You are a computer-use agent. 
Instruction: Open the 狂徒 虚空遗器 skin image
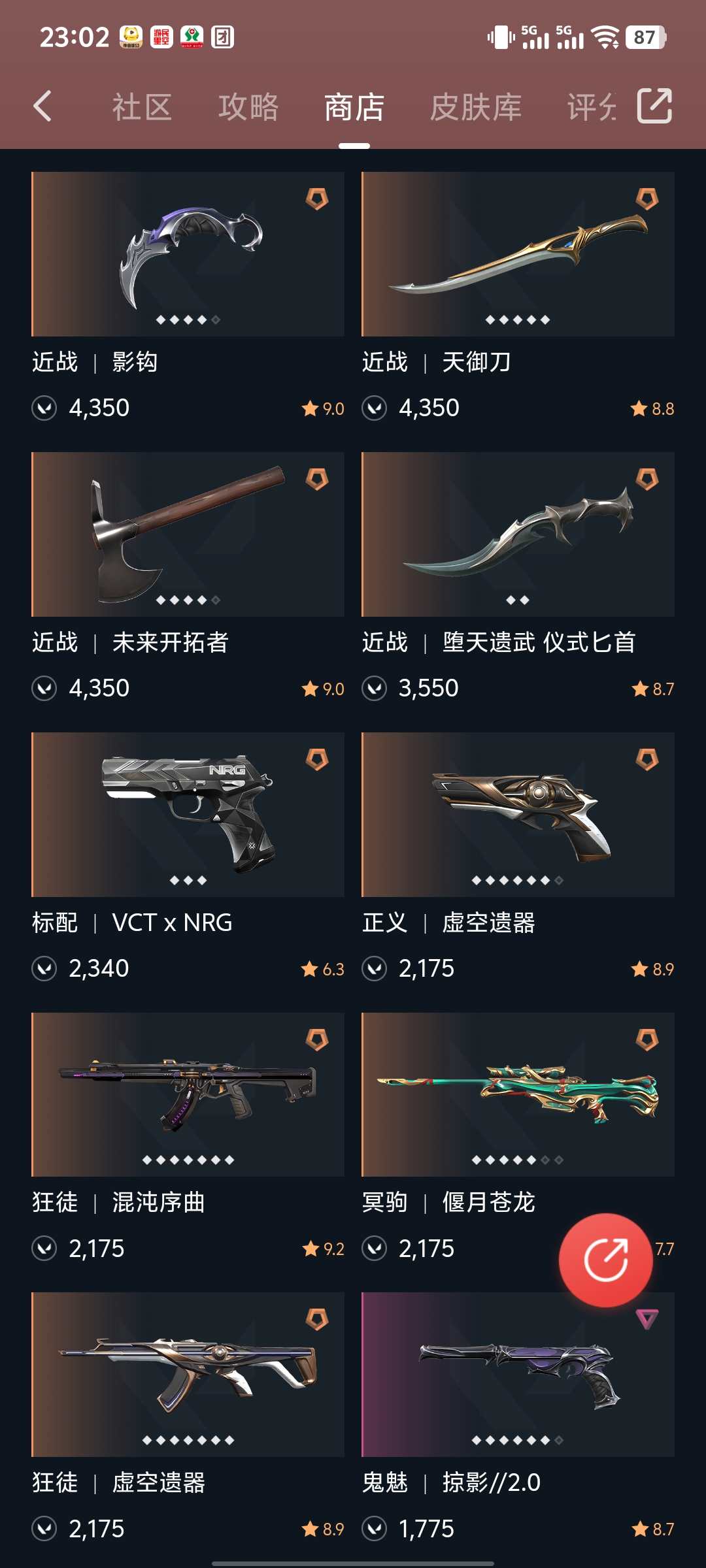point(188,1375)
